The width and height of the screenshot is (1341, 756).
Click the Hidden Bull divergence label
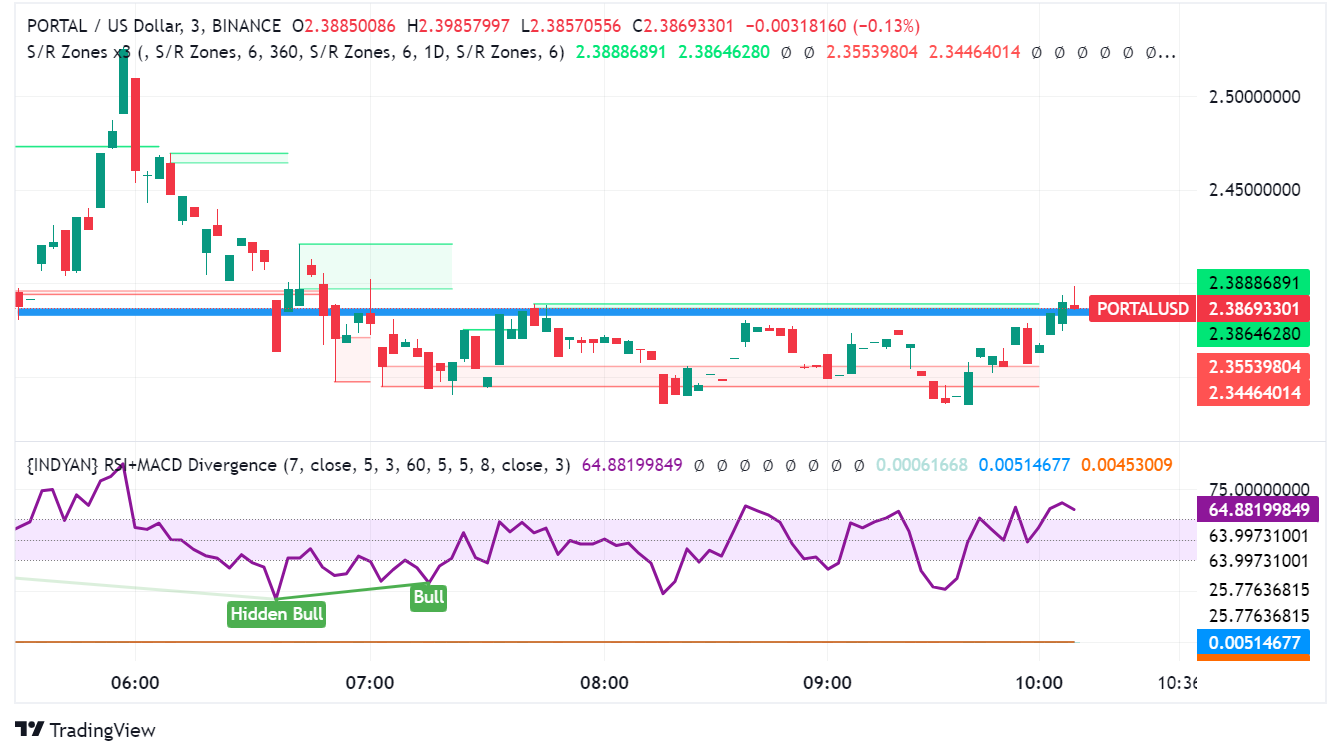[277, 614]
